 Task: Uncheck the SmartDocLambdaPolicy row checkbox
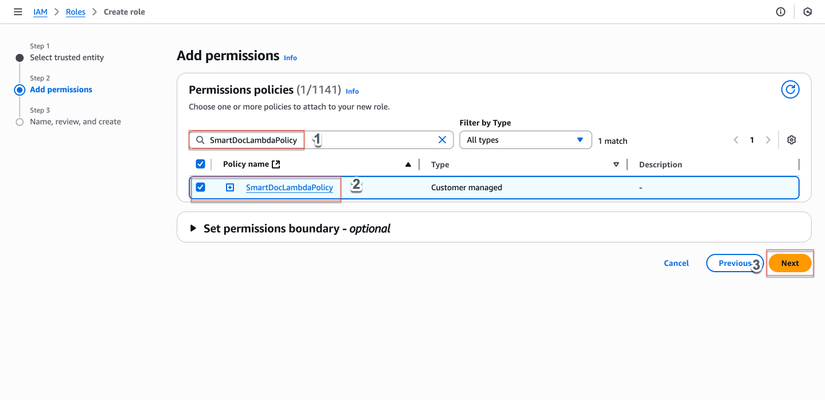(201, 187)
